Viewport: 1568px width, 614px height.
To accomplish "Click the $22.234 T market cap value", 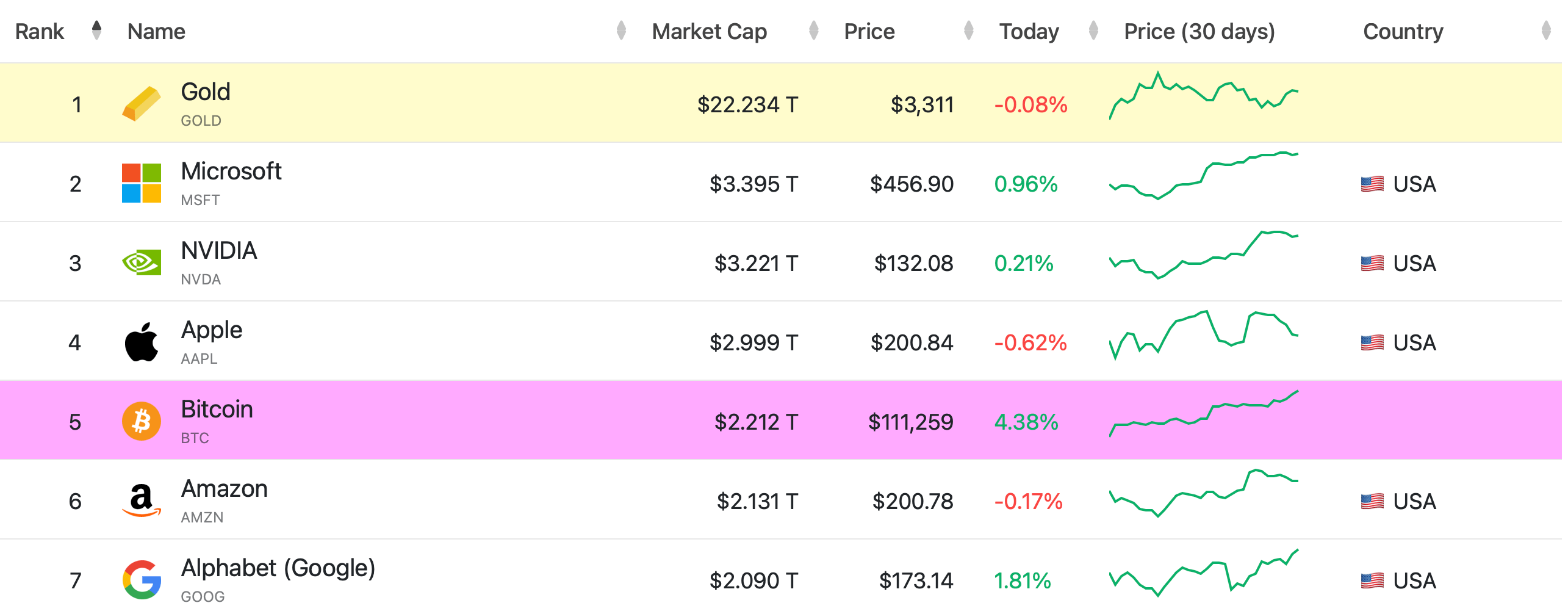I will click(747, 104).
